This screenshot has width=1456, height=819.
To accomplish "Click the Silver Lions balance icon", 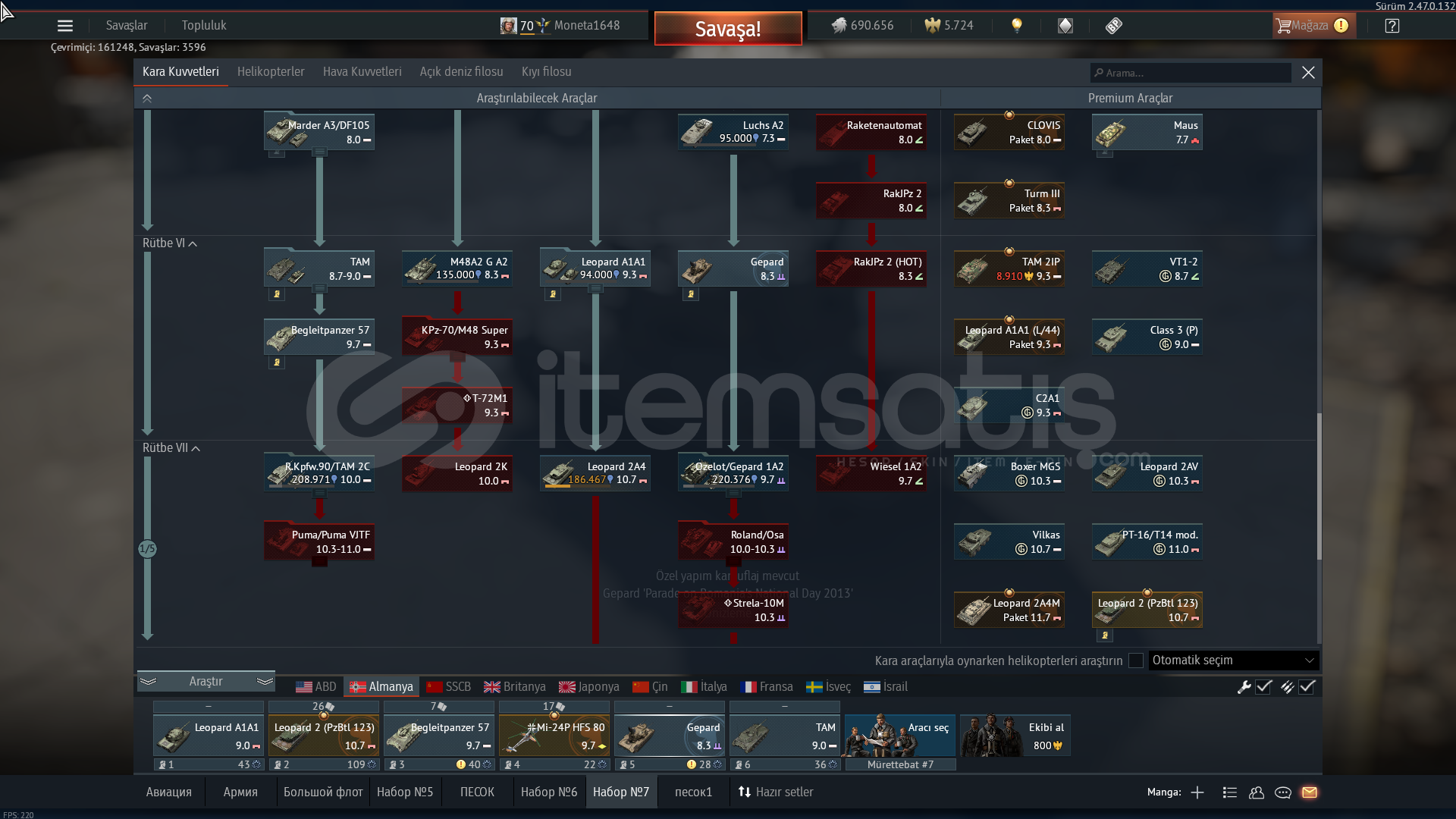I will pos(839,26).
